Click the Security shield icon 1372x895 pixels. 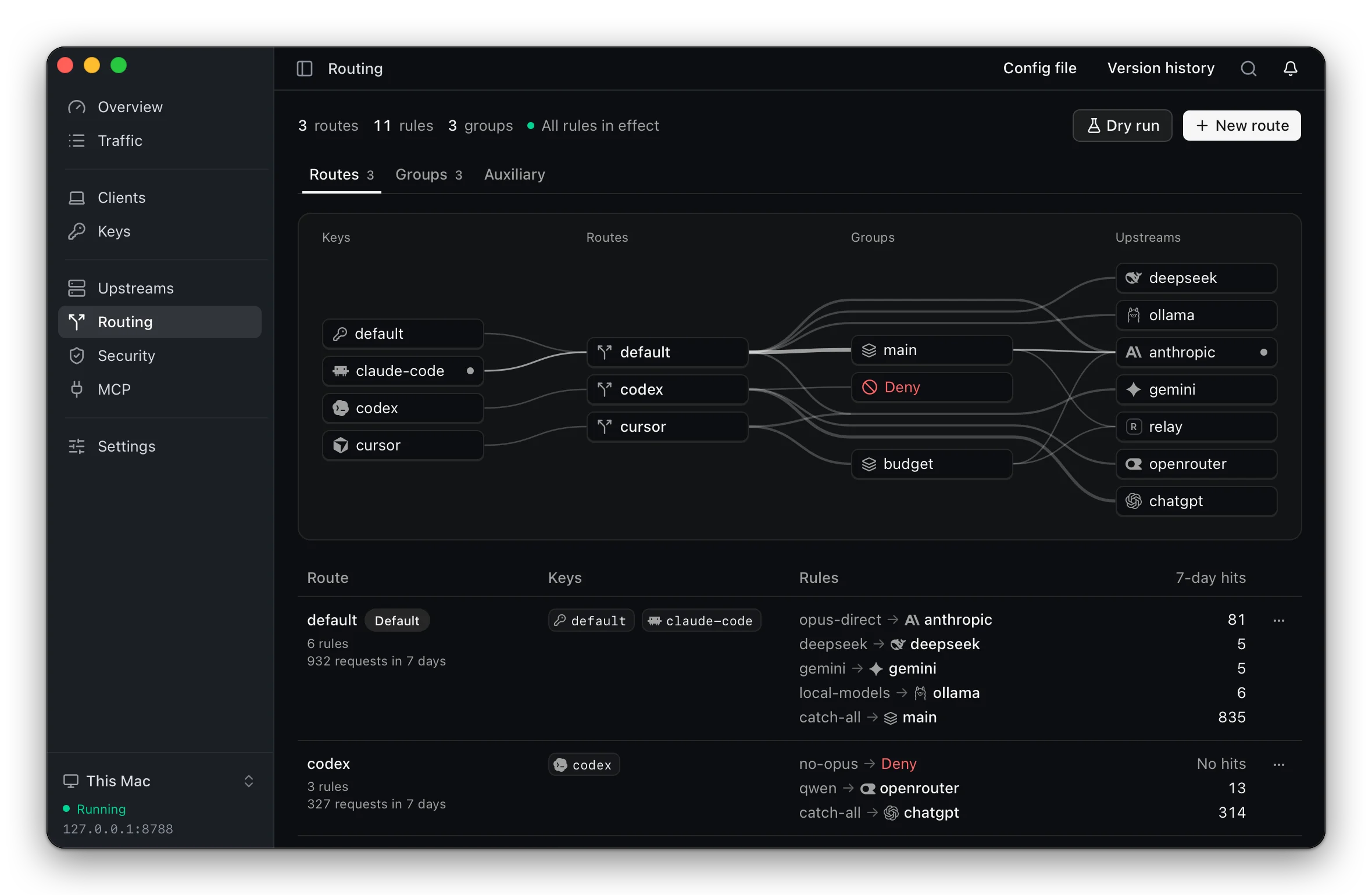pos(77,356)
